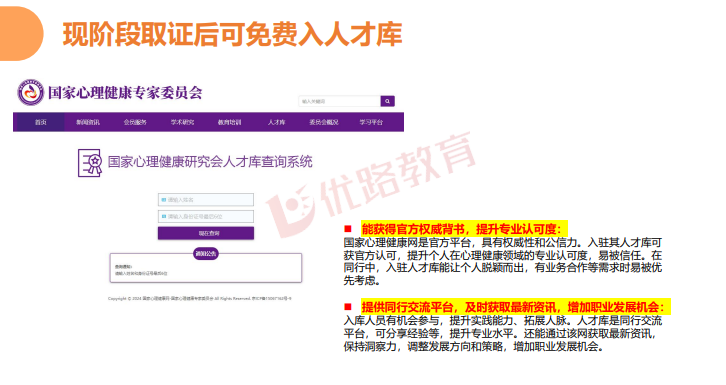Viewport: 726px width, 385px height.
Task: Click the 请输入姓名 name field
Action: [x=206, y=200]
